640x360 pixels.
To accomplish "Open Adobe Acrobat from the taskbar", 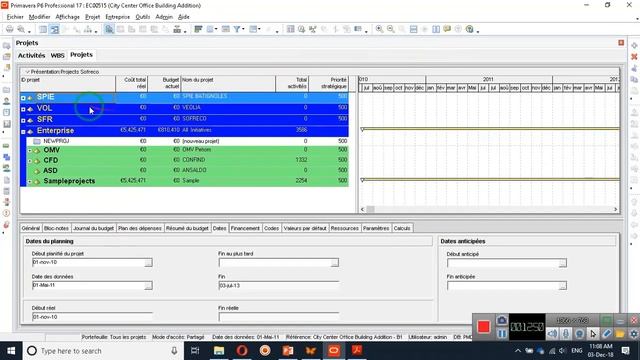I will (357, 351).
